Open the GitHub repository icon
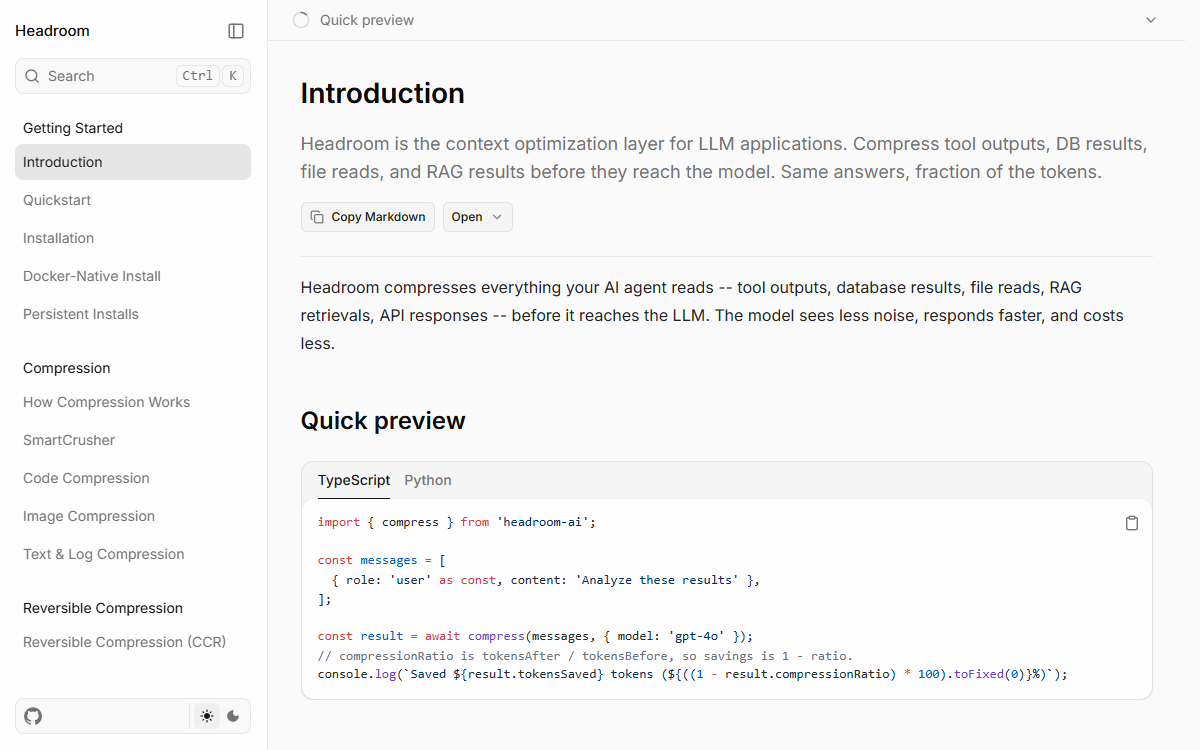The width and height of the screenshot is (1200, 750). pyautogui.click(x=33, y=716)
